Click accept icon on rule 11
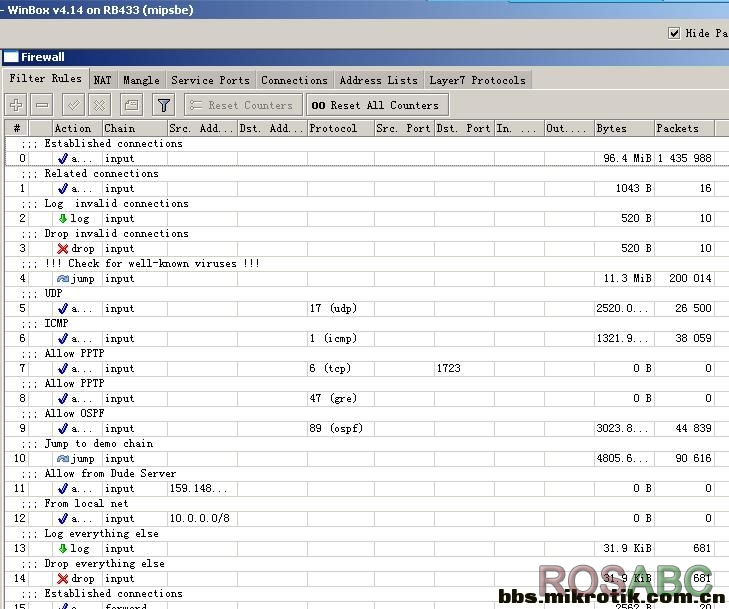Viewport: 729px width, 609px height. (63, 489)
